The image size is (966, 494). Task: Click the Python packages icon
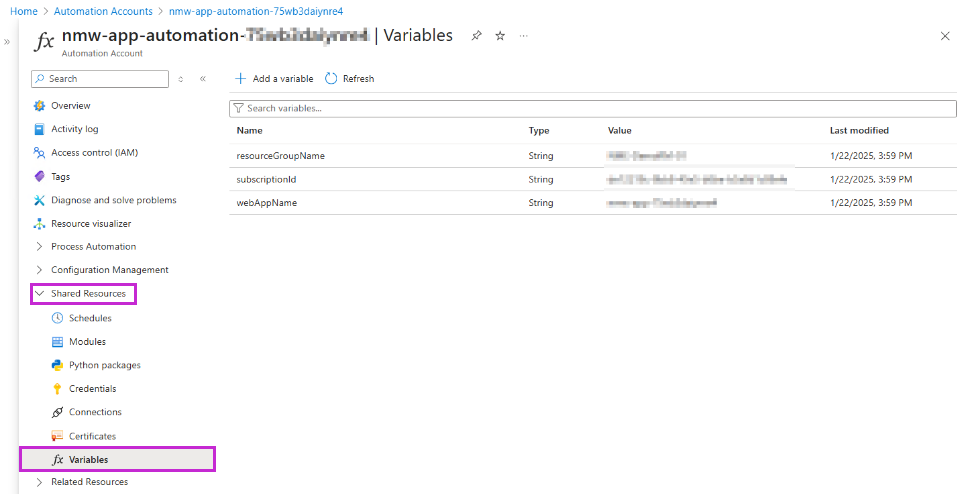[x=57, y=365]
